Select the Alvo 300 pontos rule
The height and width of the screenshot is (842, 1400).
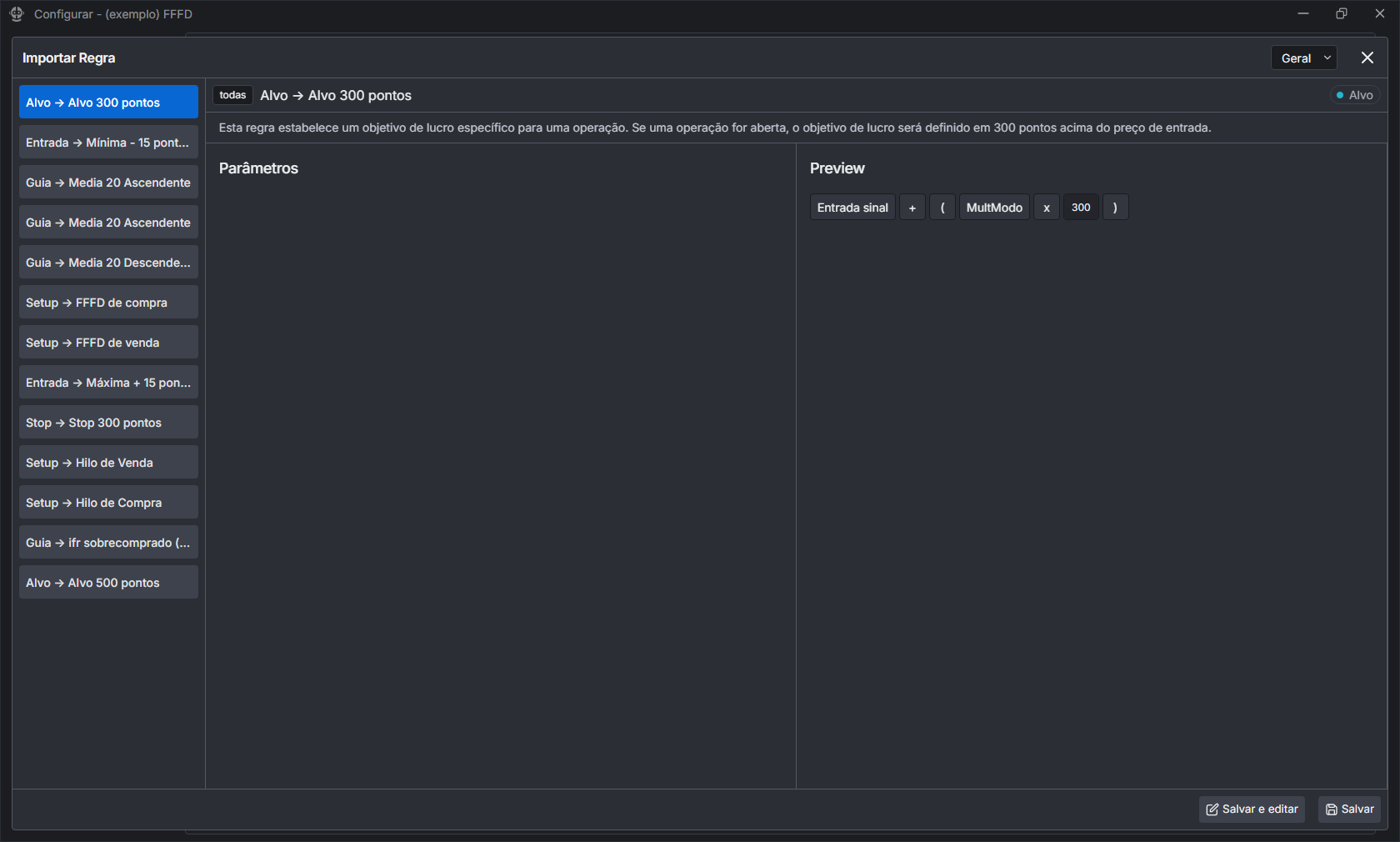(x=108, y=103)
